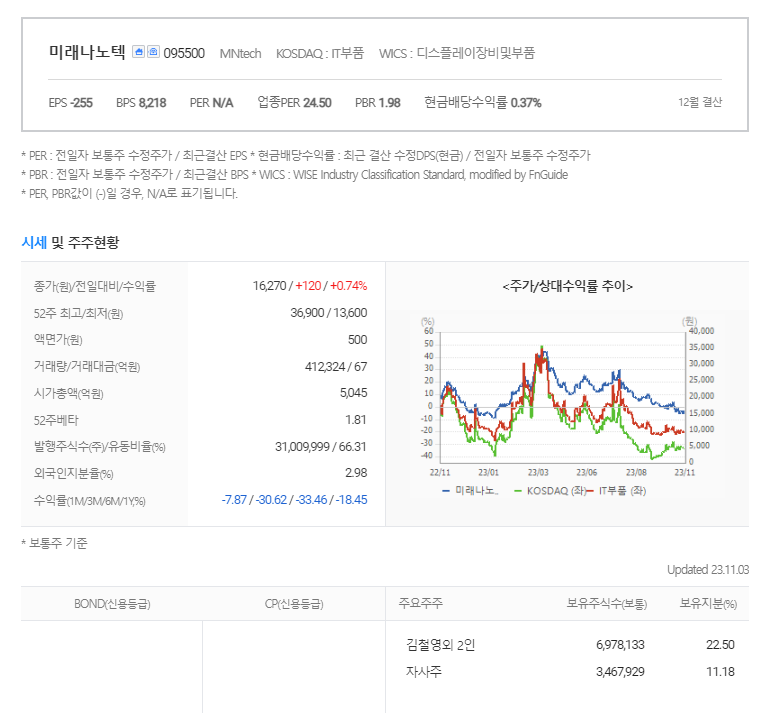Viewport: 761px width, 713px height.
Task: Click the PBR 1.98 value
Action: 378,103
